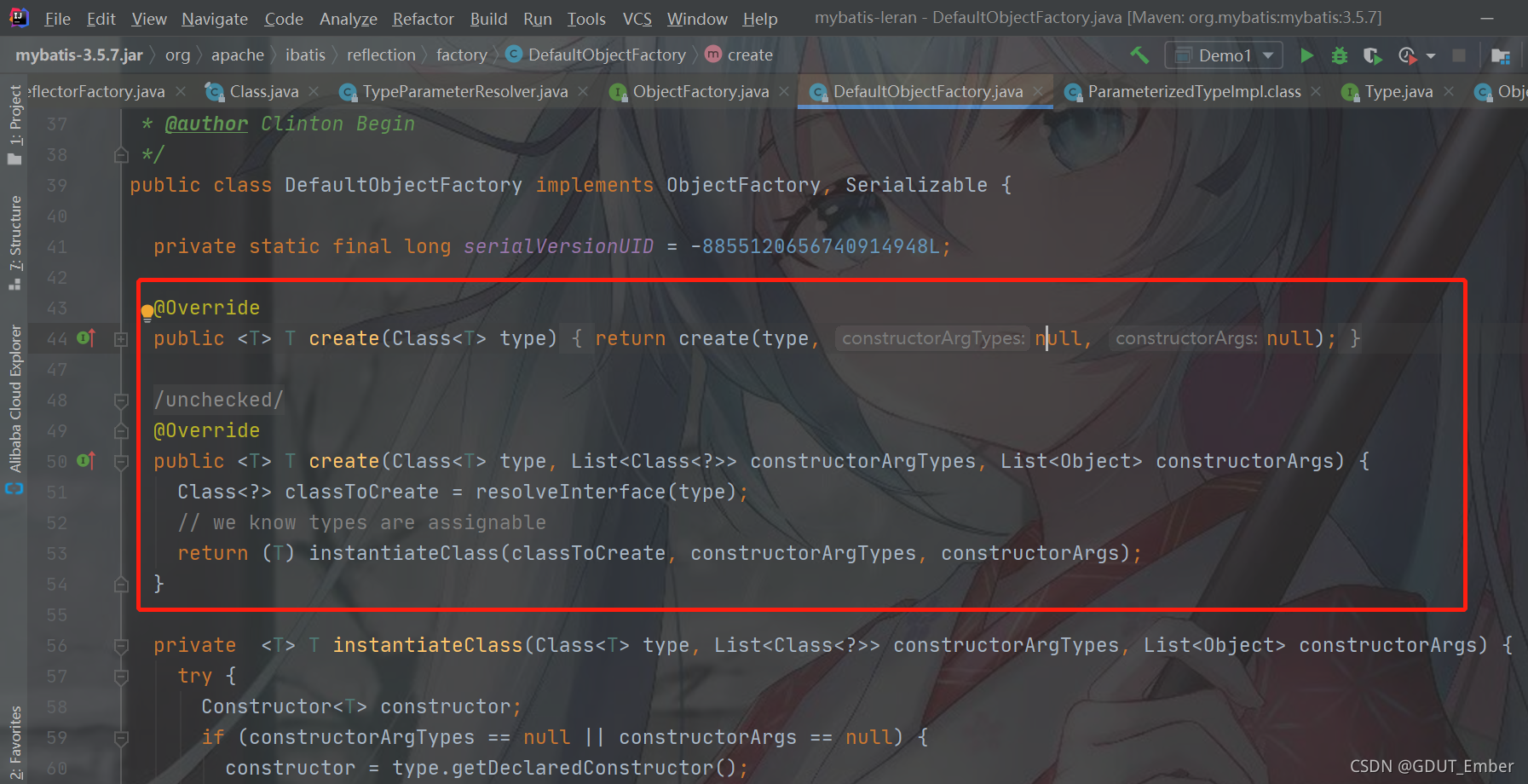
Task: Click the apache breadcrumb segment
Action: point(238,55)
